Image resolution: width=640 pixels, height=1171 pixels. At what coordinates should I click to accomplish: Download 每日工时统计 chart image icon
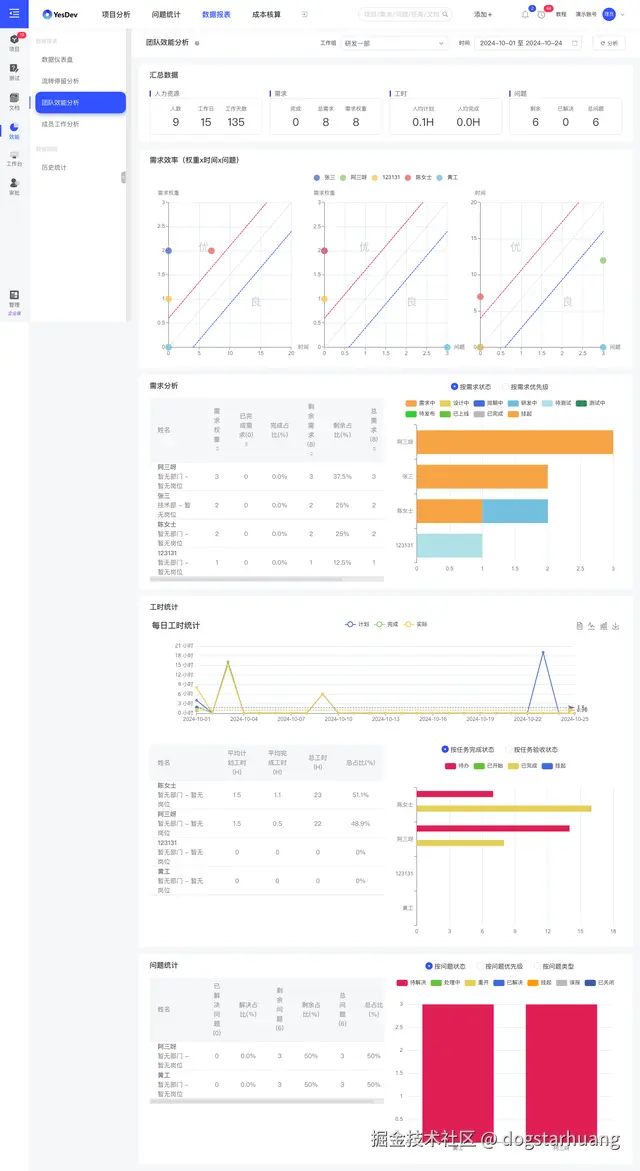click(x=615, y=626)
